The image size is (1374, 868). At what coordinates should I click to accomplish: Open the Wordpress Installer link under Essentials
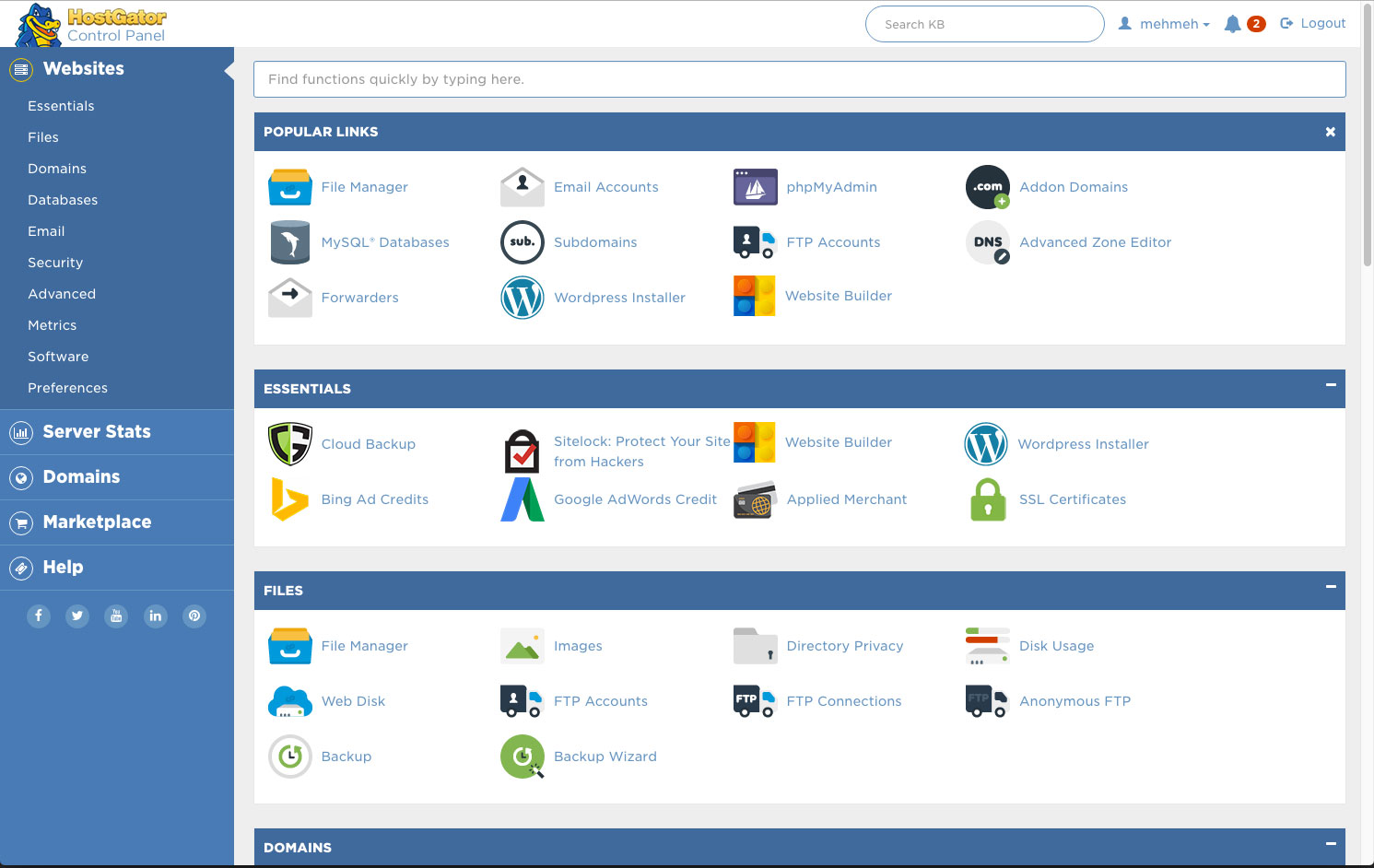coord(1083,444)
